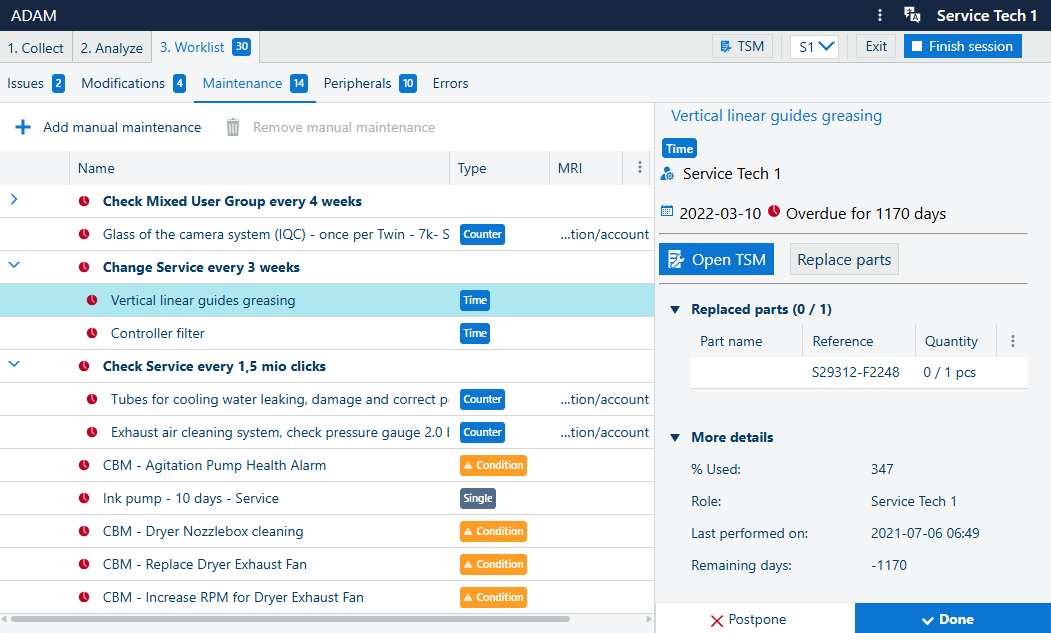
Task: Open column options menu beside MRI header
Action: 639,168
